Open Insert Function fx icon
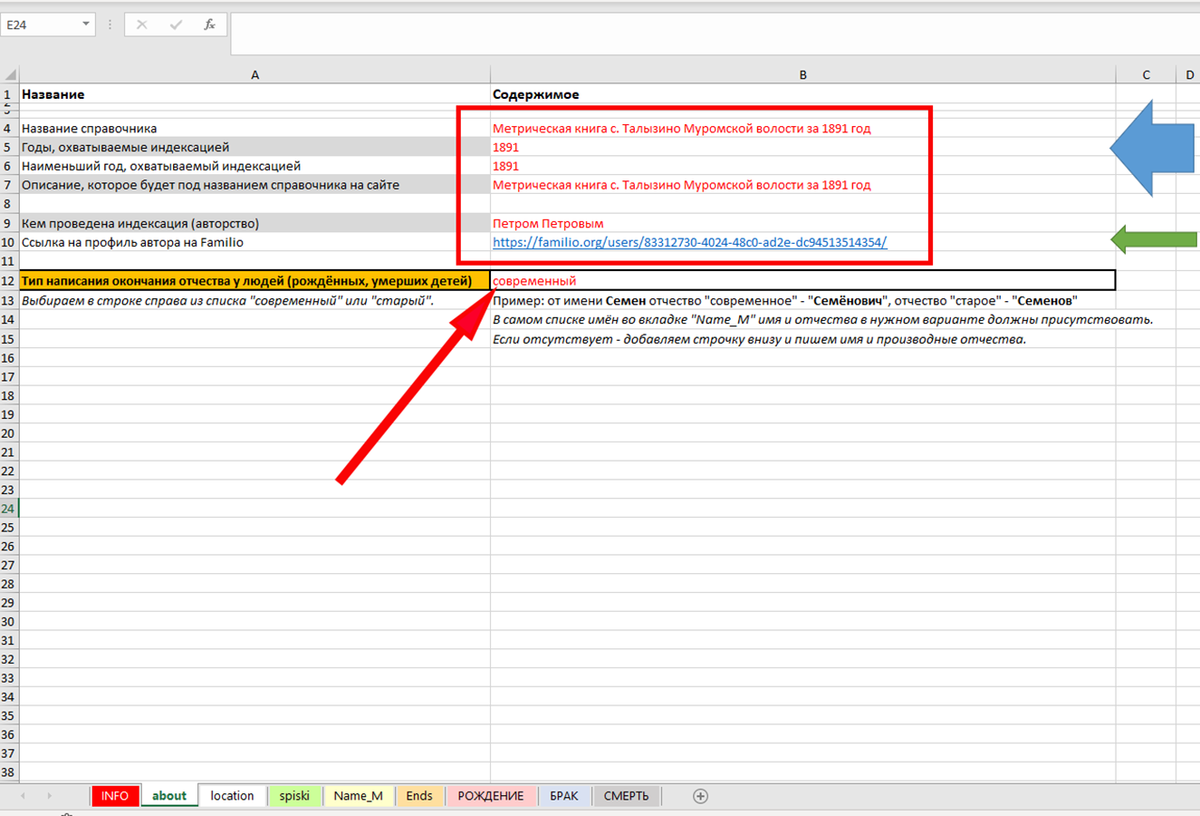 210,25
